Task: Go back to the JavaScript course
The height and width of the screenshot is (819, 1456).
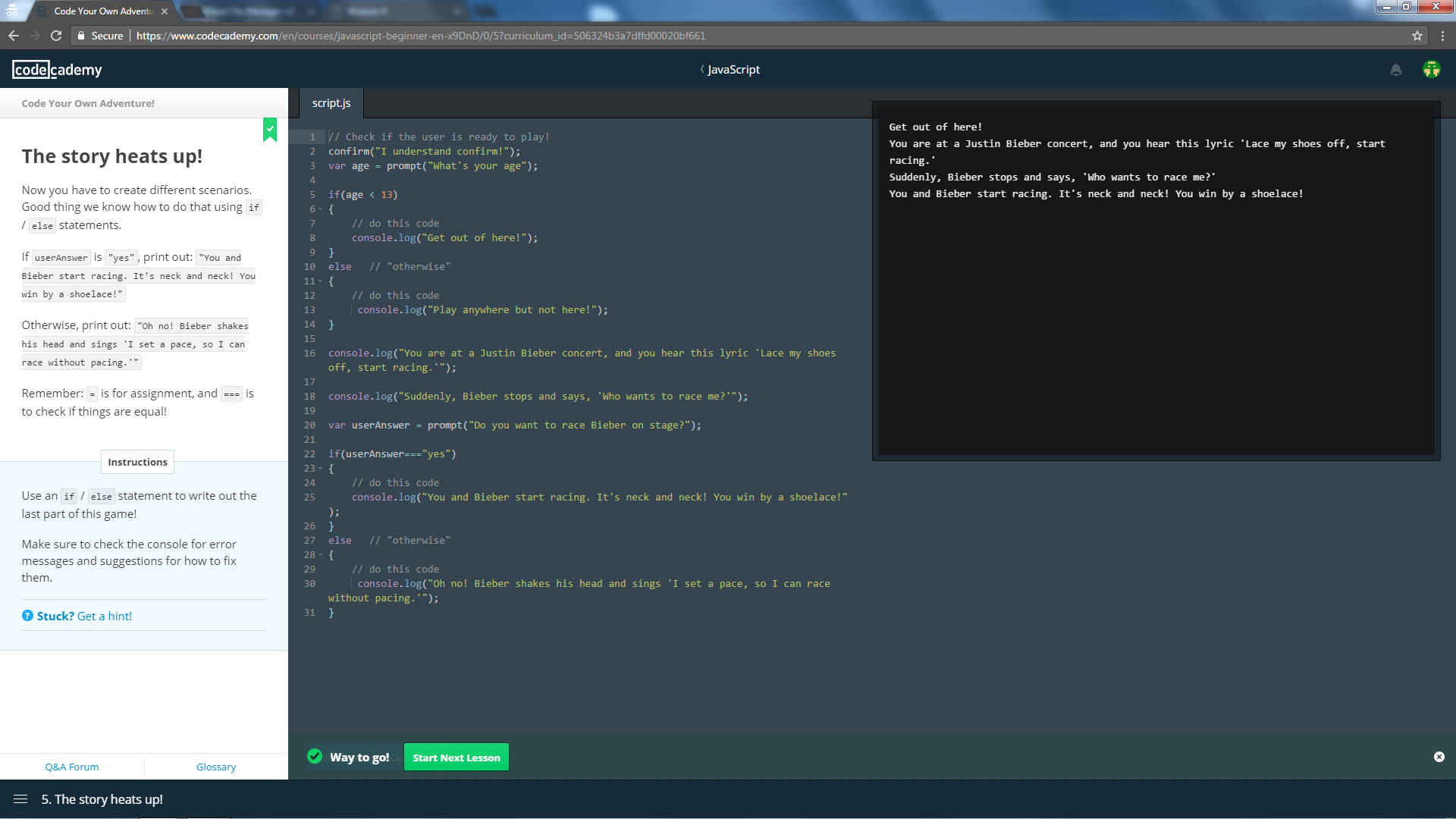Action: (730, 70)
